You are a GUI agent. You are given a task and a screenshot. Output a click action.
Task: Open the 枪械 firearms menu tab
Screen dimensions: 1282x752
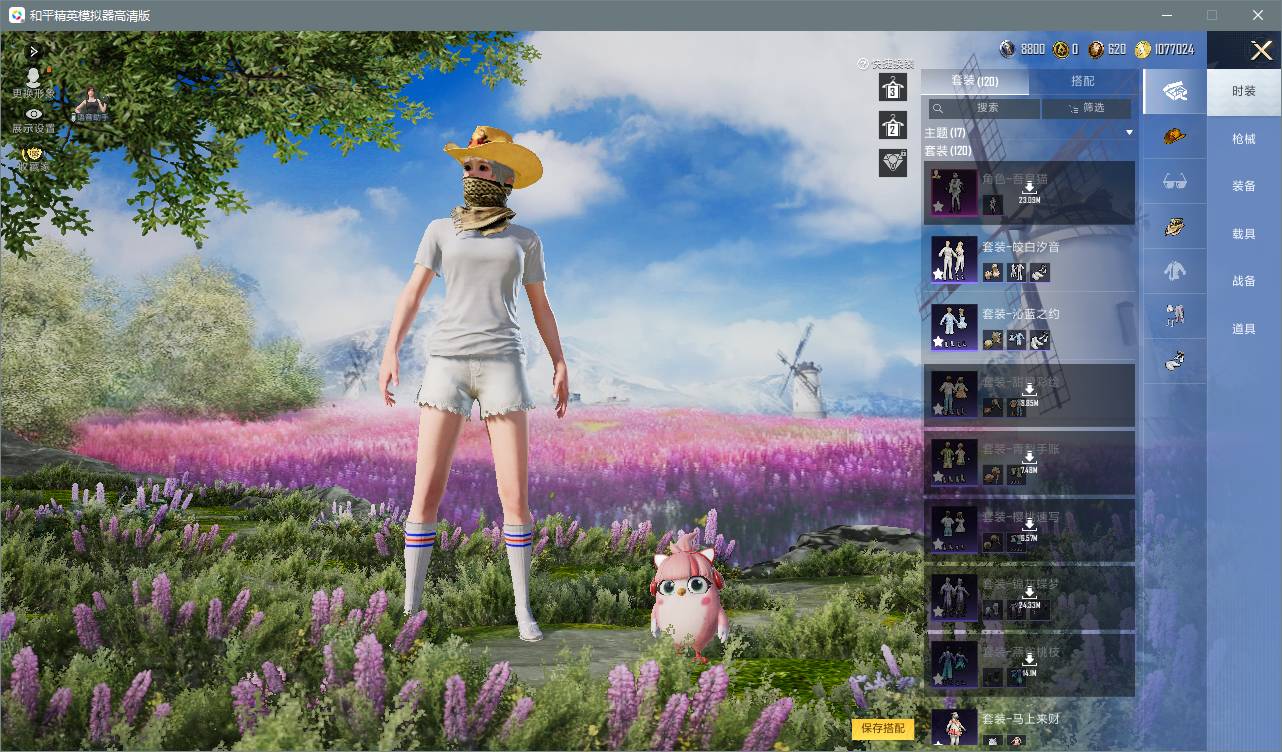pos(1244,139)
